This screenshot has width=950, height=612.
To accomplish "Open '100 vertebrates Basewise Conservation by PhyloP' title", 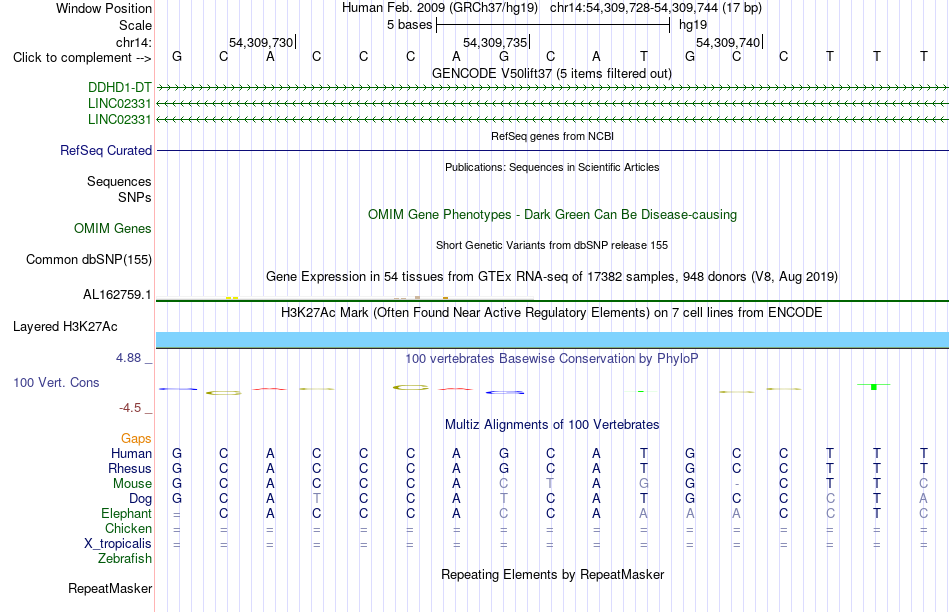I will coord(552,359).
